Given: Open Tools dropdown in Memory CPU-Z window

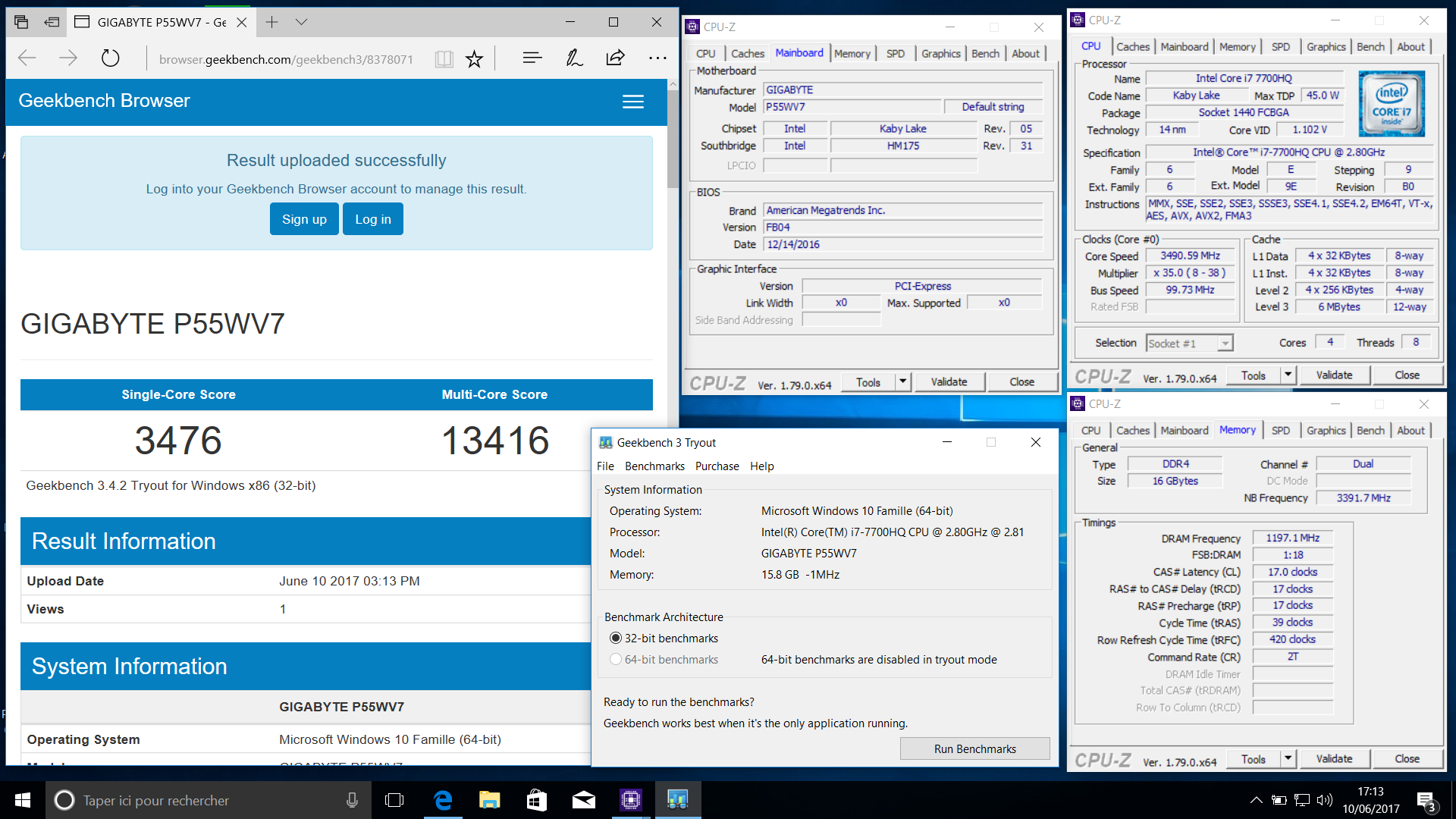Looking at the screenshot, I should pyautogui.click(x=1288, y=759).
